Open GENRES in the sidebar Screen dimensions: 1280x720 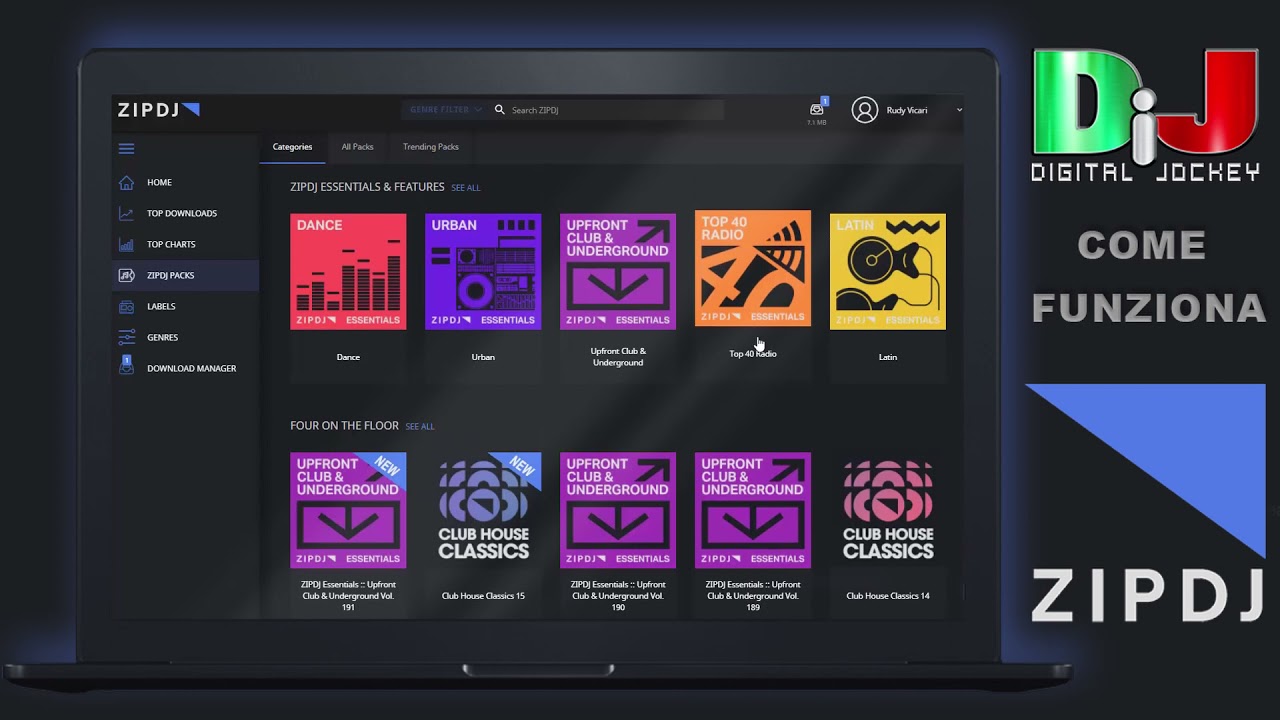click(x=163, y=337)
